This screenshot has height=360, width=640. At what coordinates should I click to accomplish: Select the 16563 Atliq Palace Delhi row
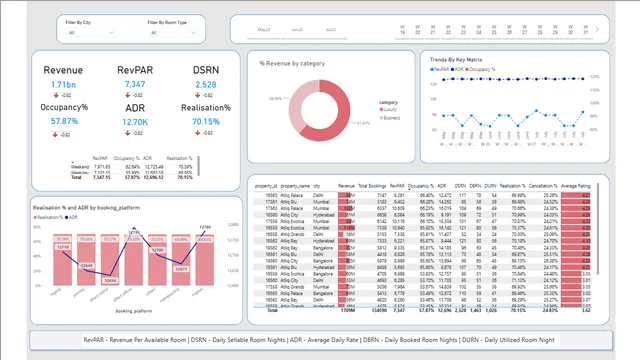[422, 196]
